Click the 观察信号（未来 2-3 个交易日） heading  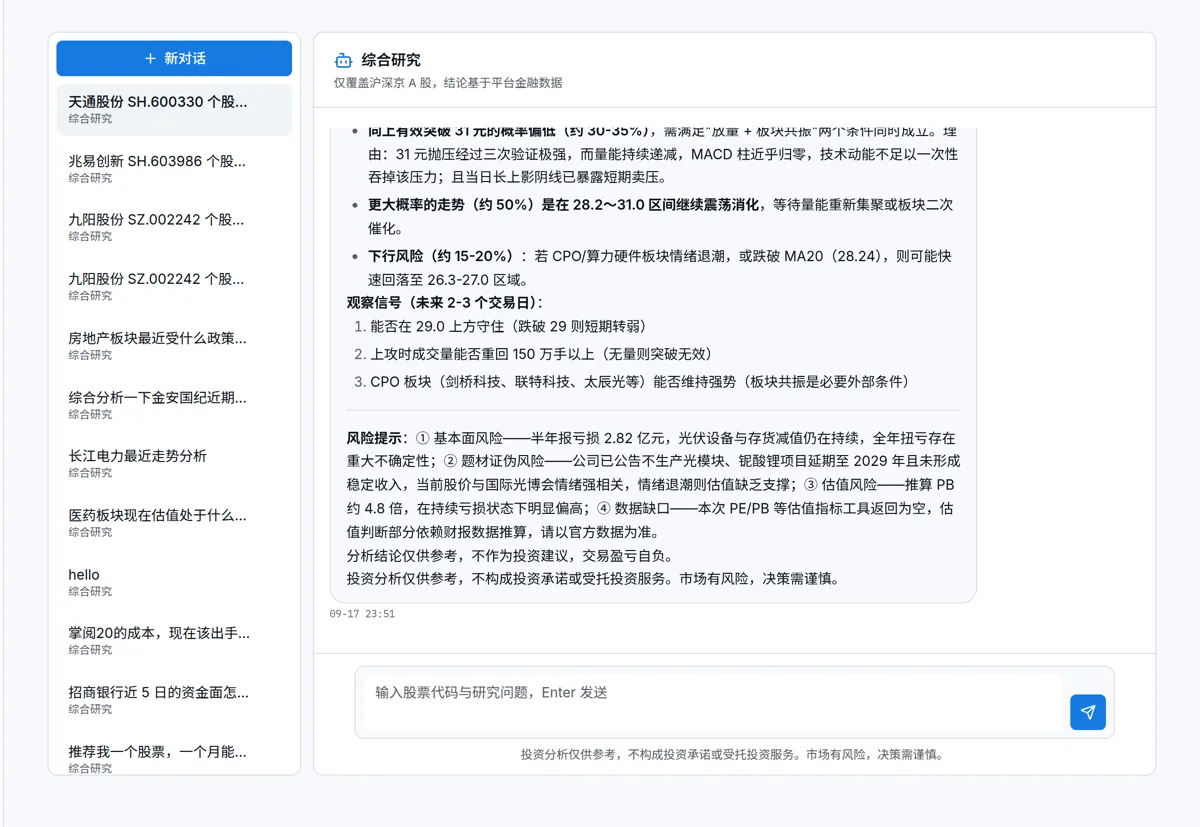tap(445, 302)
